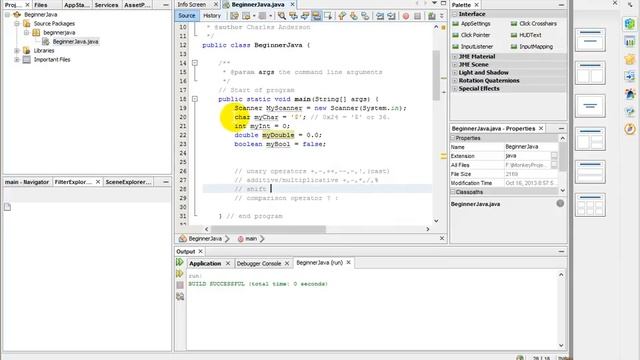Image resolution: width=640 pixels, height=360 pixels.
Task: Switch to History view
Action: [x=212, y=16]
